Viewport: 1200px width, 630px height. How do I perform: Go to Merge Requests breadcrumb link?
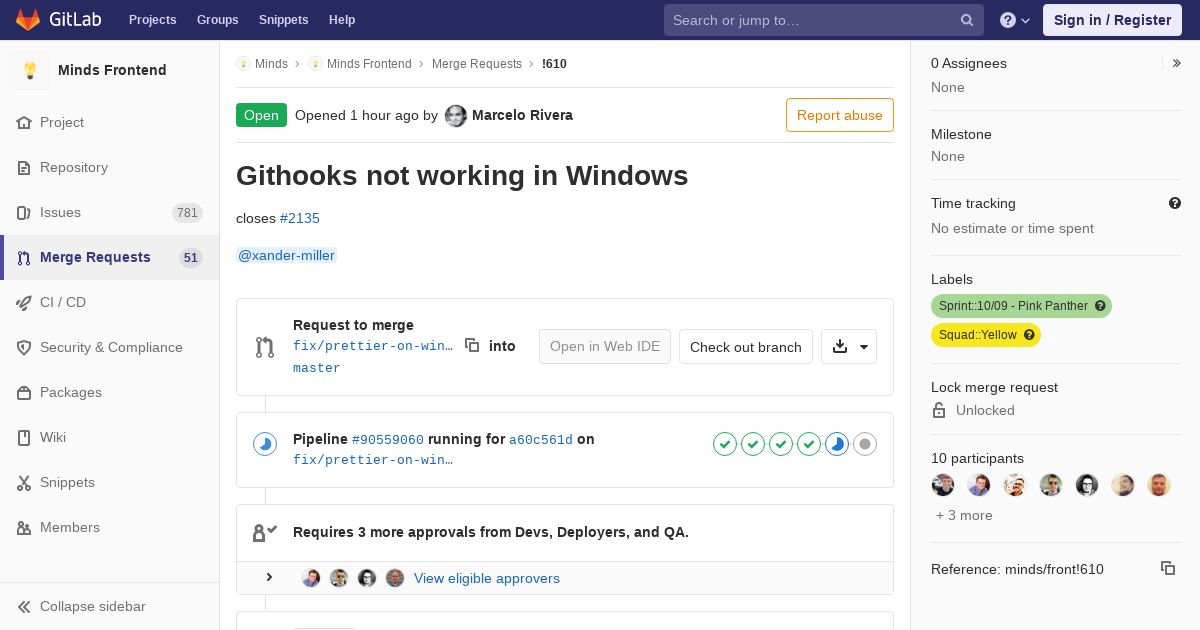(x=477, y=63)
